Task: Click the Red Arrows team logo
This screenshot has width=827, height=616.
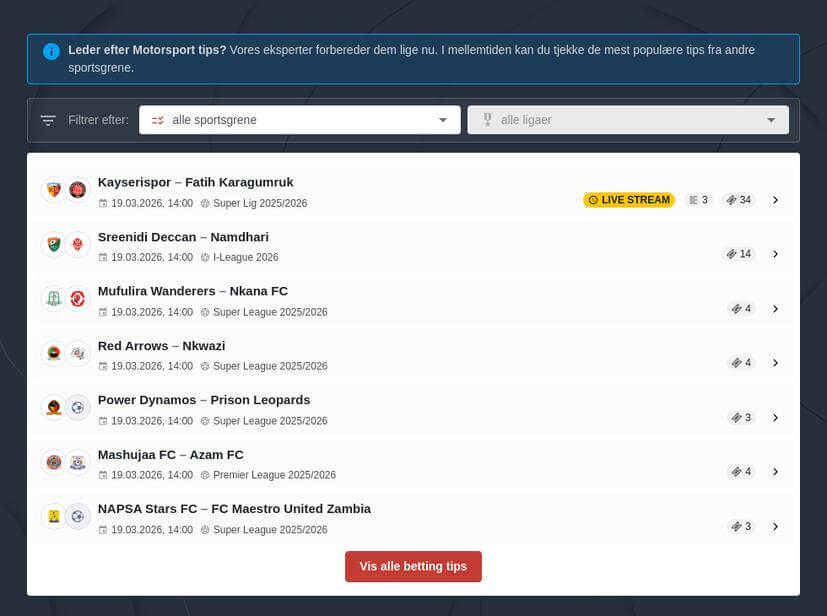Action: coord(54,353)
